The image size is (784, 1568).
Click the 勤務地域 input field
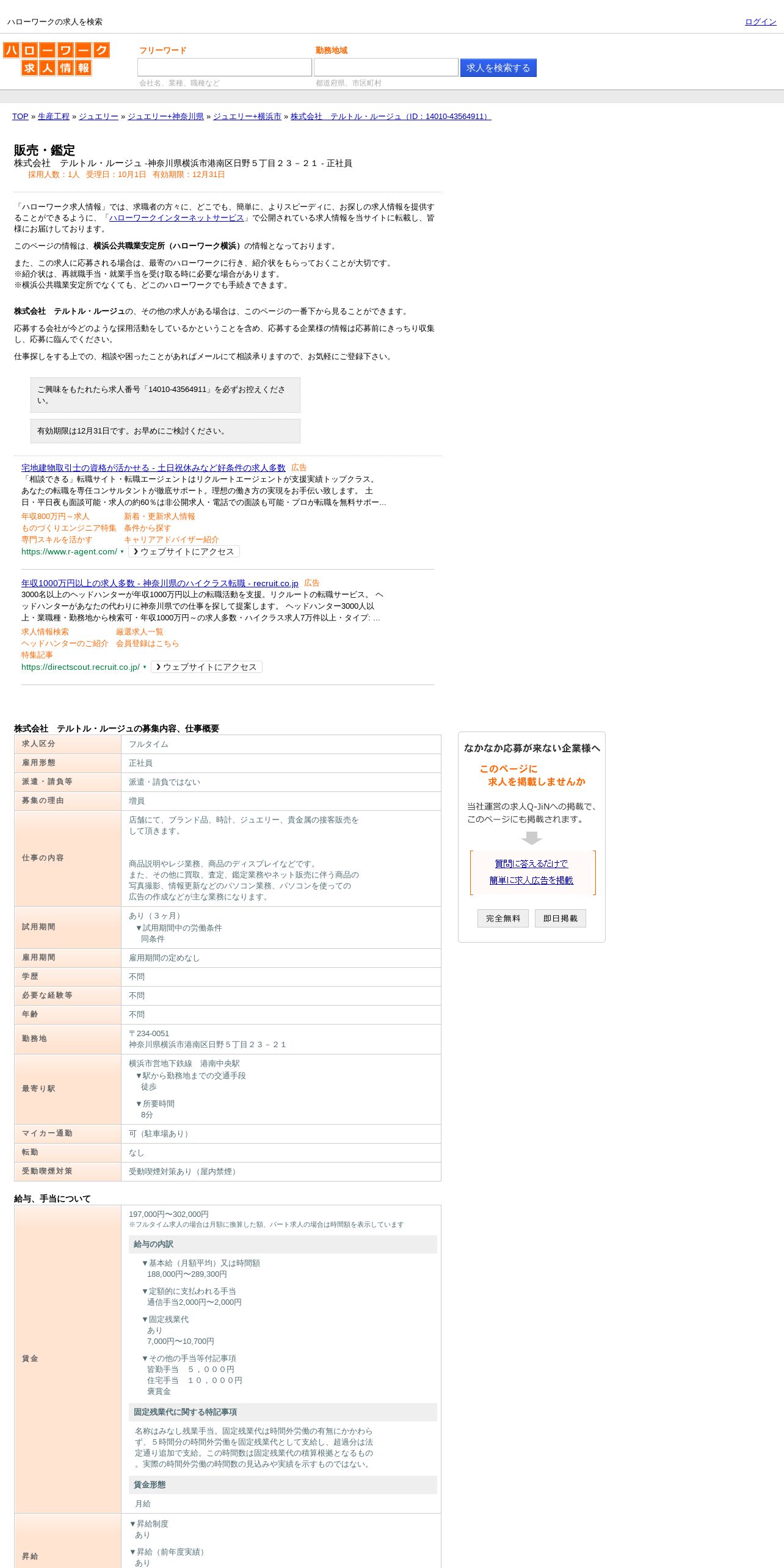click(386, 67)
